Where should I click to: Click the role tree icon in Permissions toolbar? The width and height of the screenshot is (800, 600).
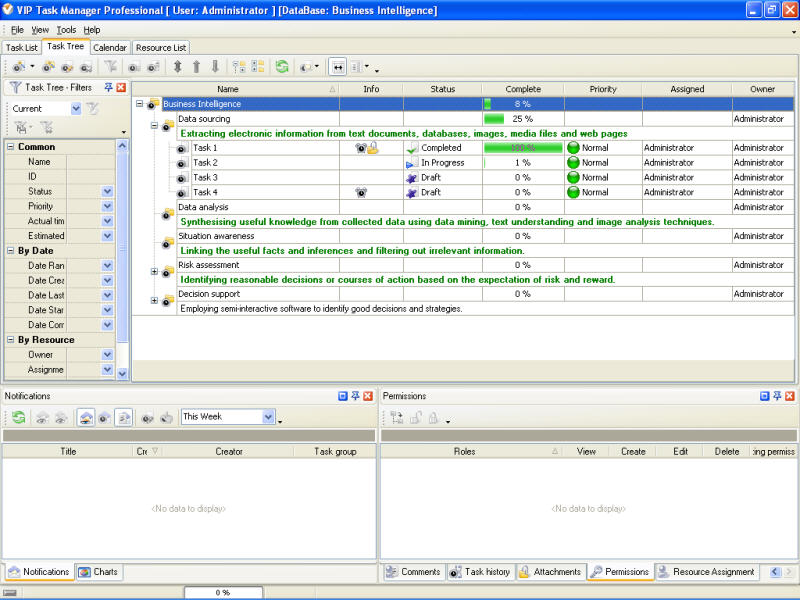pyautogui.click(x=396, y=418)
